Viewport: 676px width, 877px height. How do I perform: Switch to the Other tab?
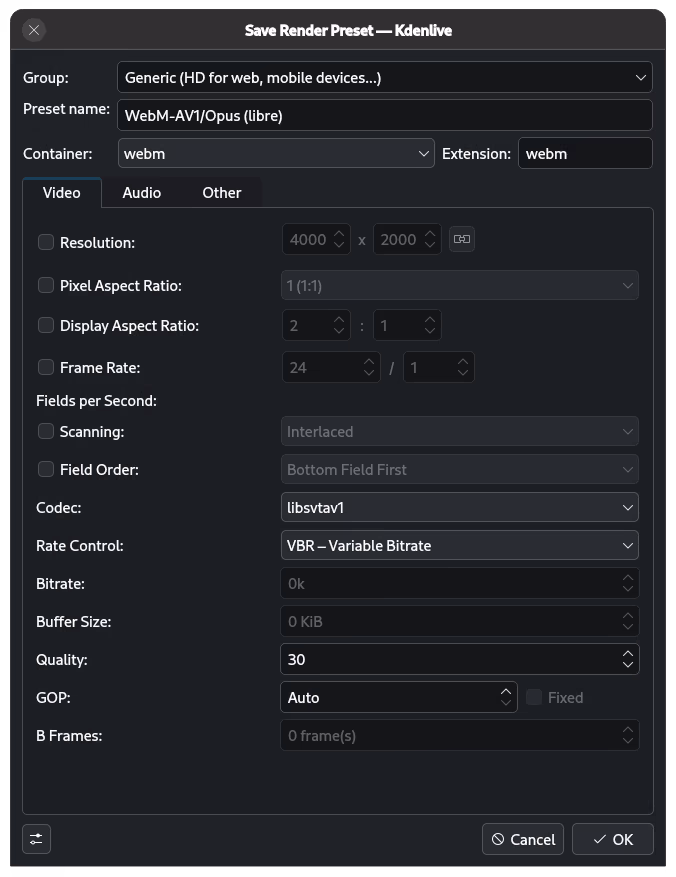point(222,193)
